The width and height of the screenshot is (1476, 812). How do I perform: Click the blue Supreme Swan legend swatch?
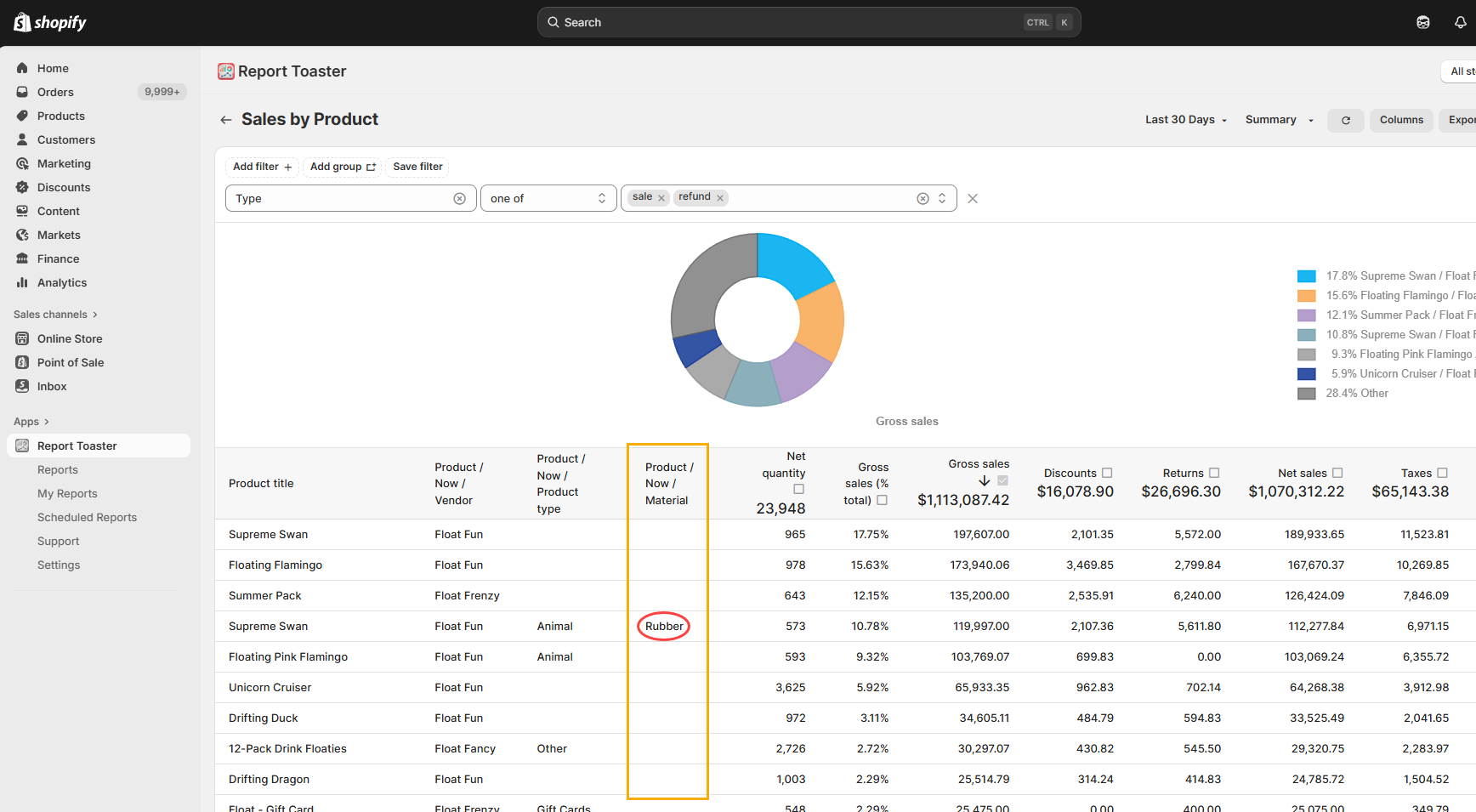point(1306,276)
